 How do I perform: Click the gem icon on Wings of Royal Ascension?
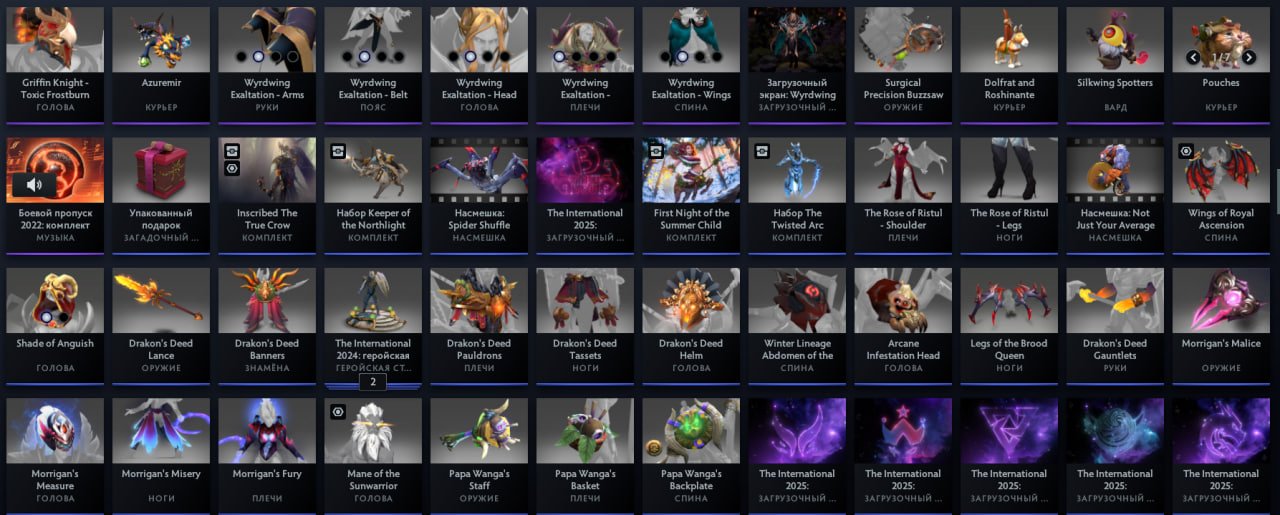1186,151
